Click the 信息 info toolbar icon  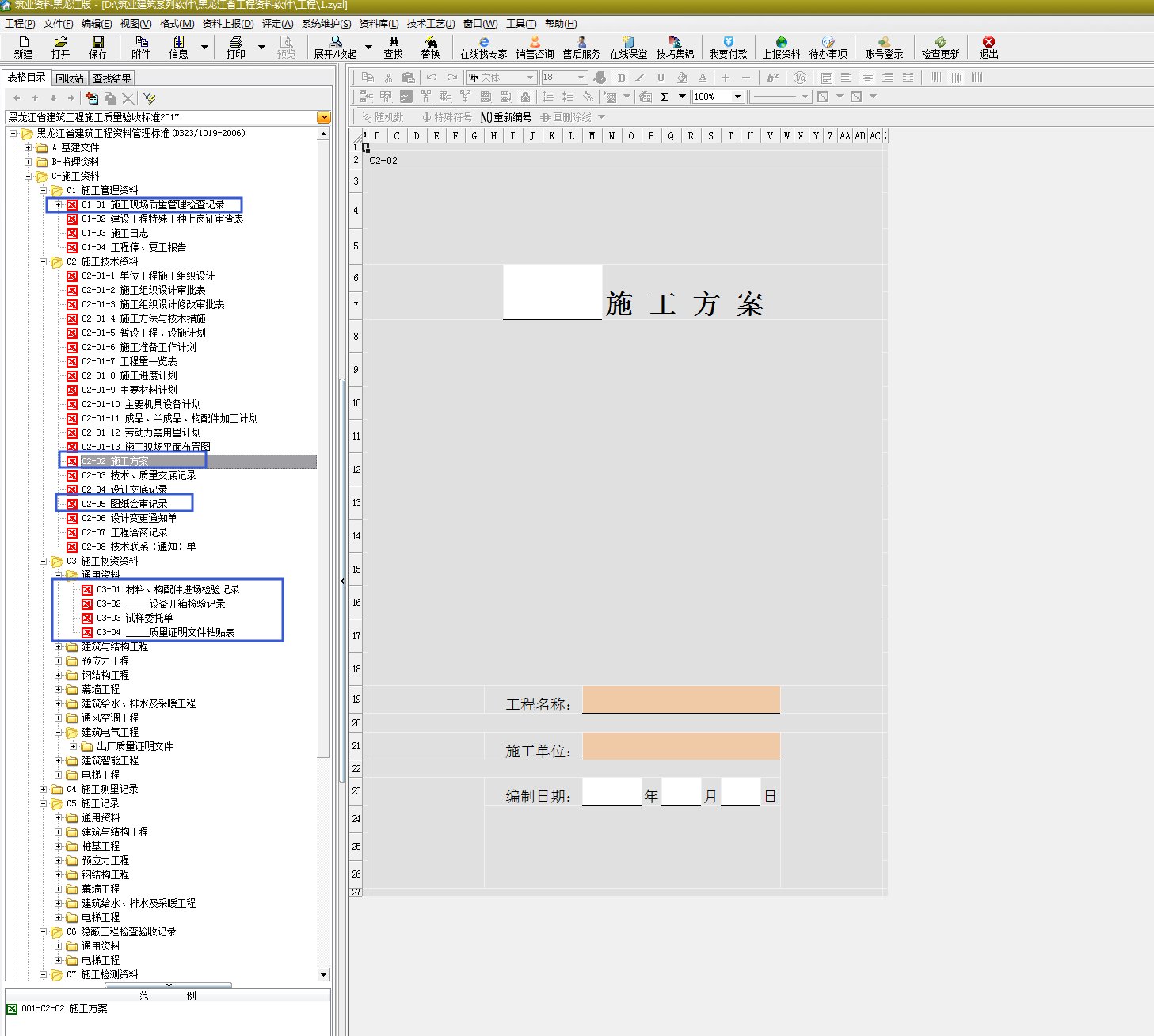tap(179, 47)
